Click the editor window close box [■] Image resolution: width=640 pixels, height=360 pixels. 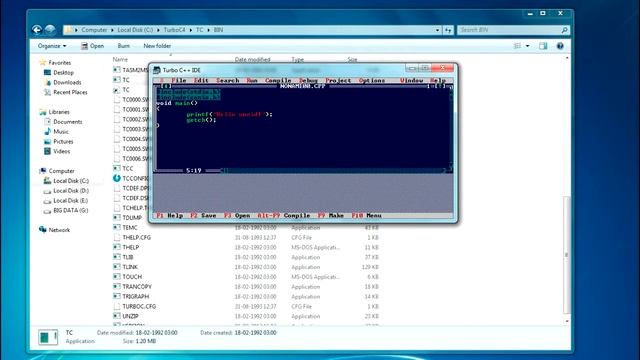pos(167,86)
